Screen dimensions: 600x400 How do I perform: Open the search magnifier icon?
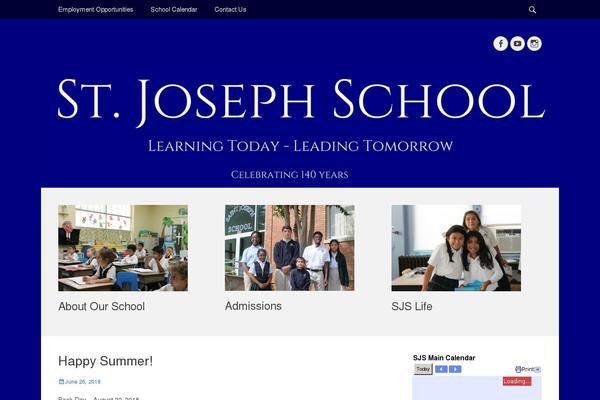(532, 10)
